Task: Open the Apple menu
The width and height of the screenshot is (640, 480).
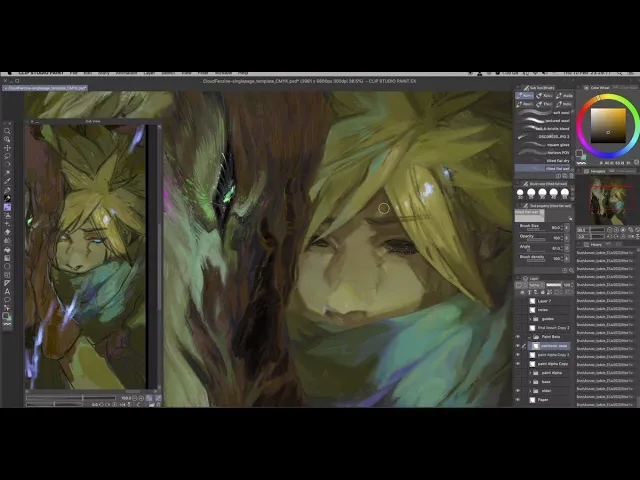Action: point(9,73)
